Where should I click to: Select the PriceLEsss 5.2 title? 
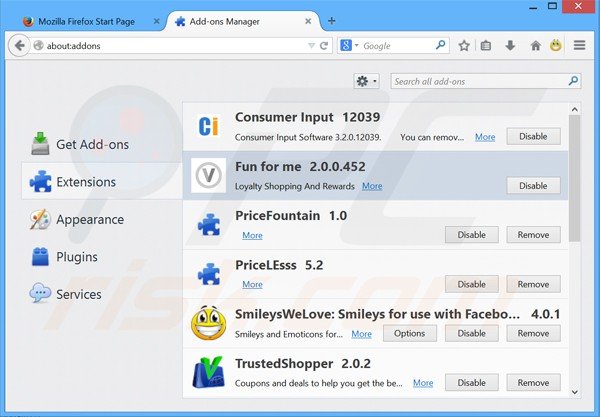point(279,265)
